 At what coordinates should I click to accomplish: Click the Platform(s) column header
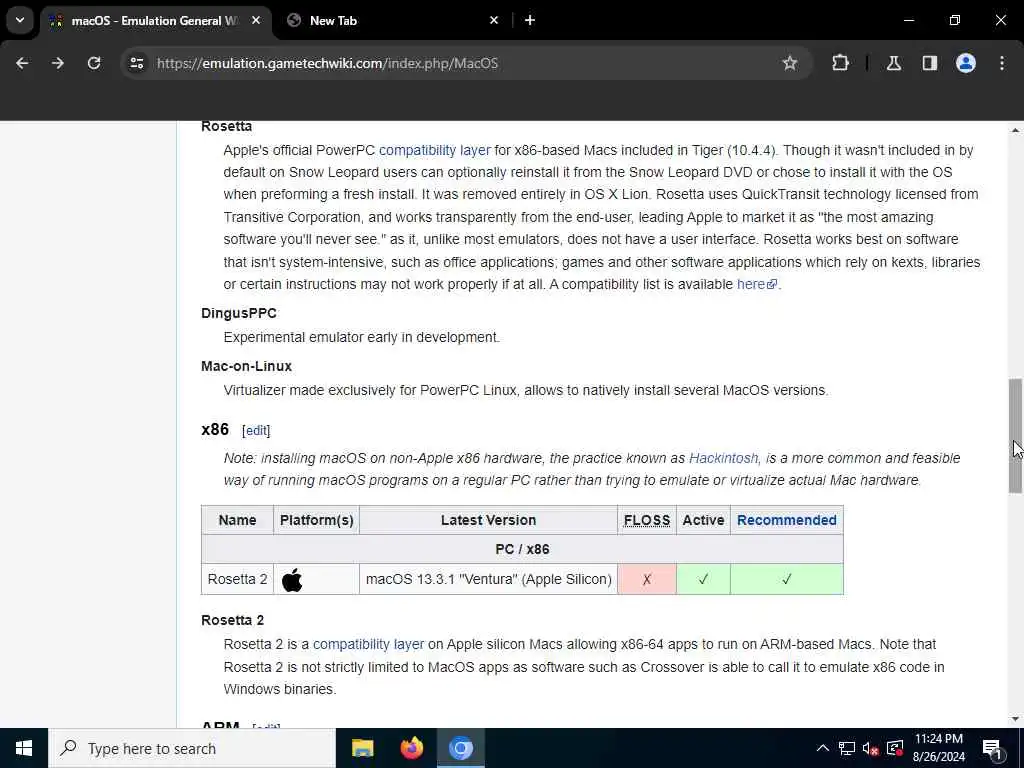tap(317, 520)
